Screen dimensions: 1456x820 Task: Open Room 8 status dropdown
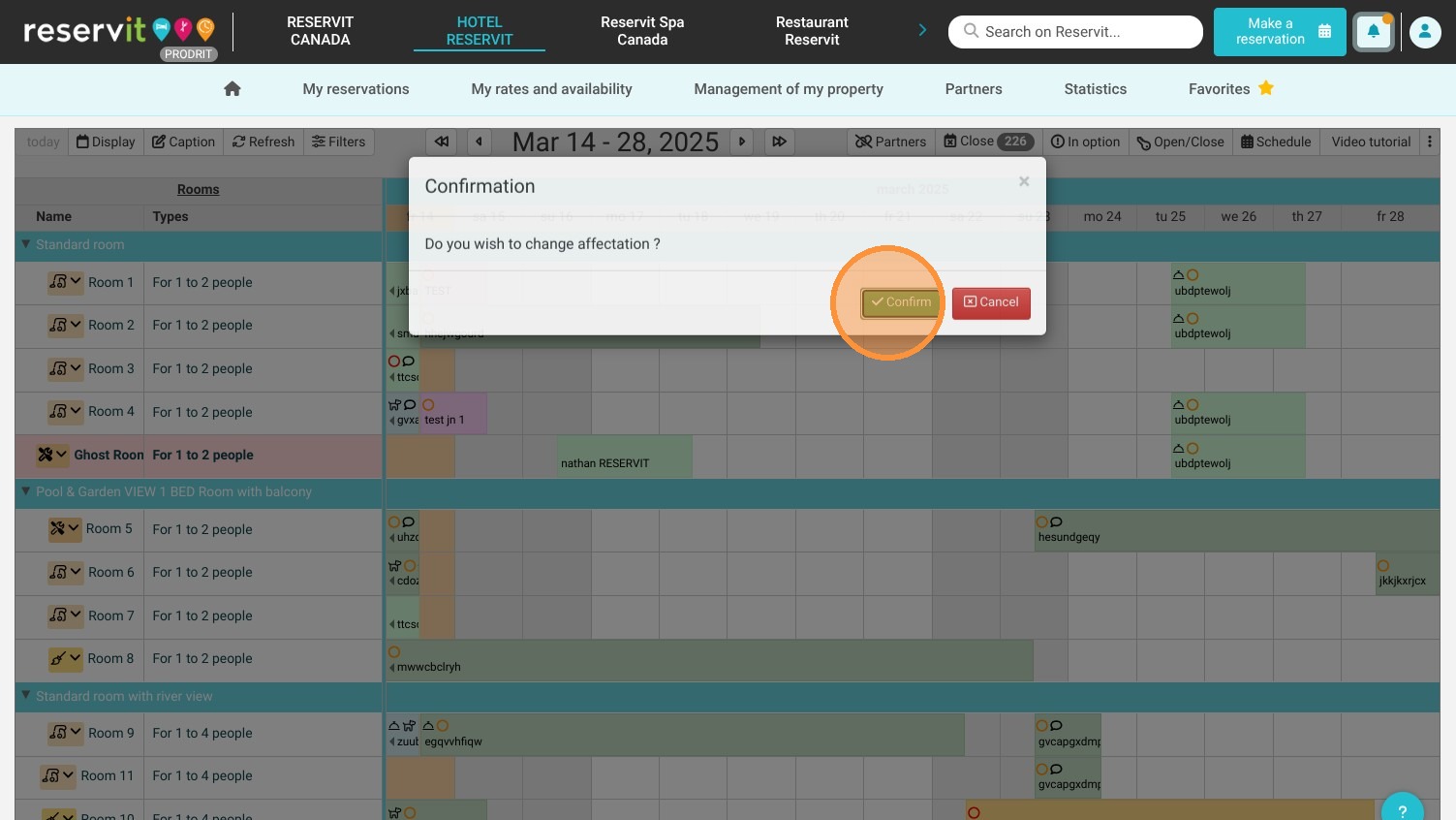(66, 658)
